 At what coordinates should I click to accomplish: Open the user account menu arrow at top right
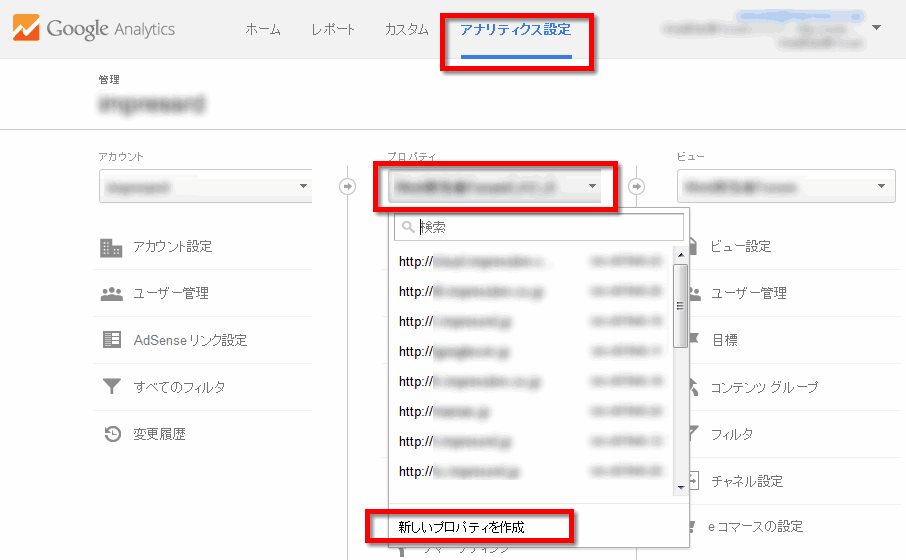[x=877, y=27]
